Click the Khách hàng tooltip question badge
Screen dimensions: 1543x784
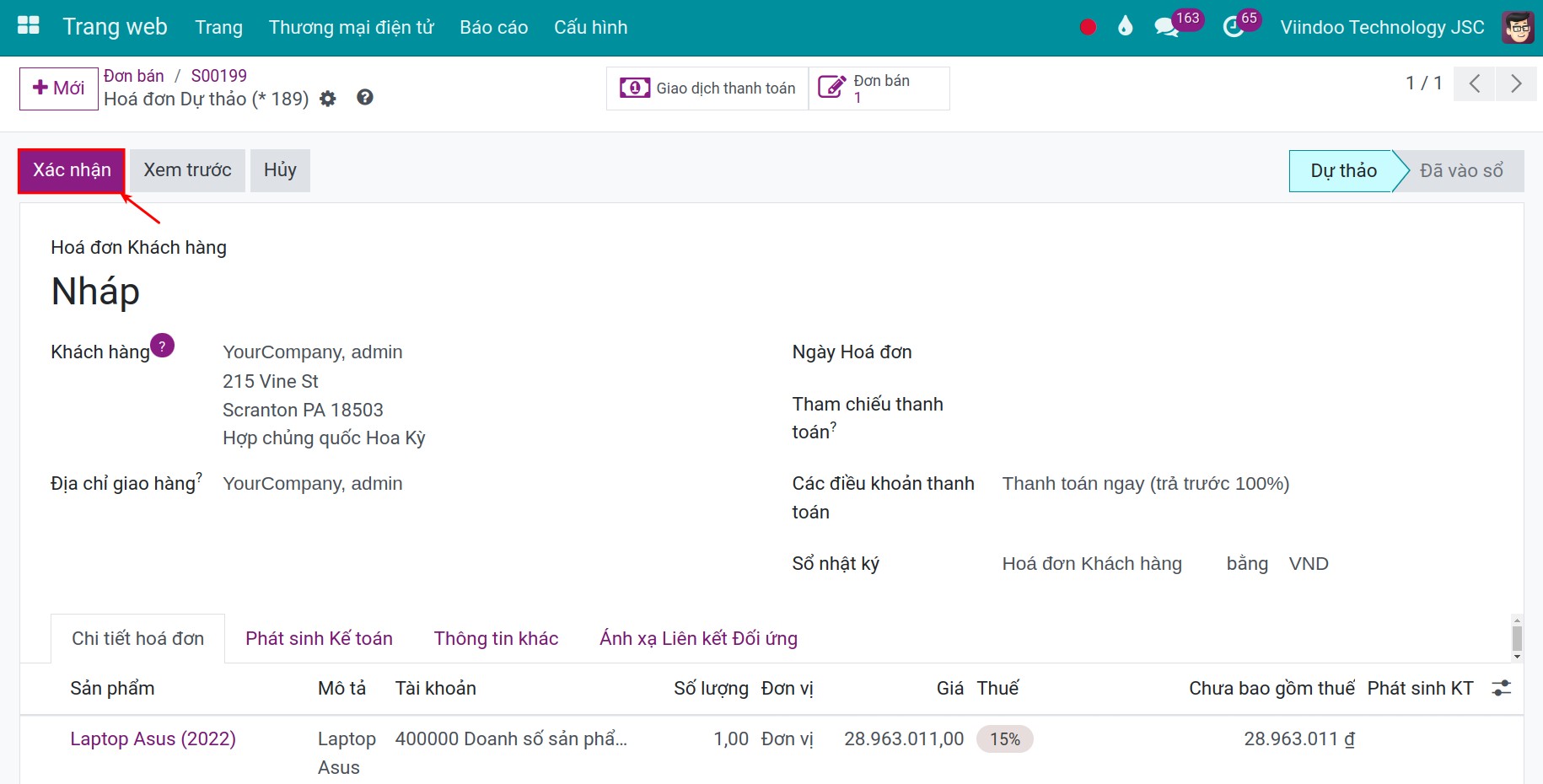(162, 346)
